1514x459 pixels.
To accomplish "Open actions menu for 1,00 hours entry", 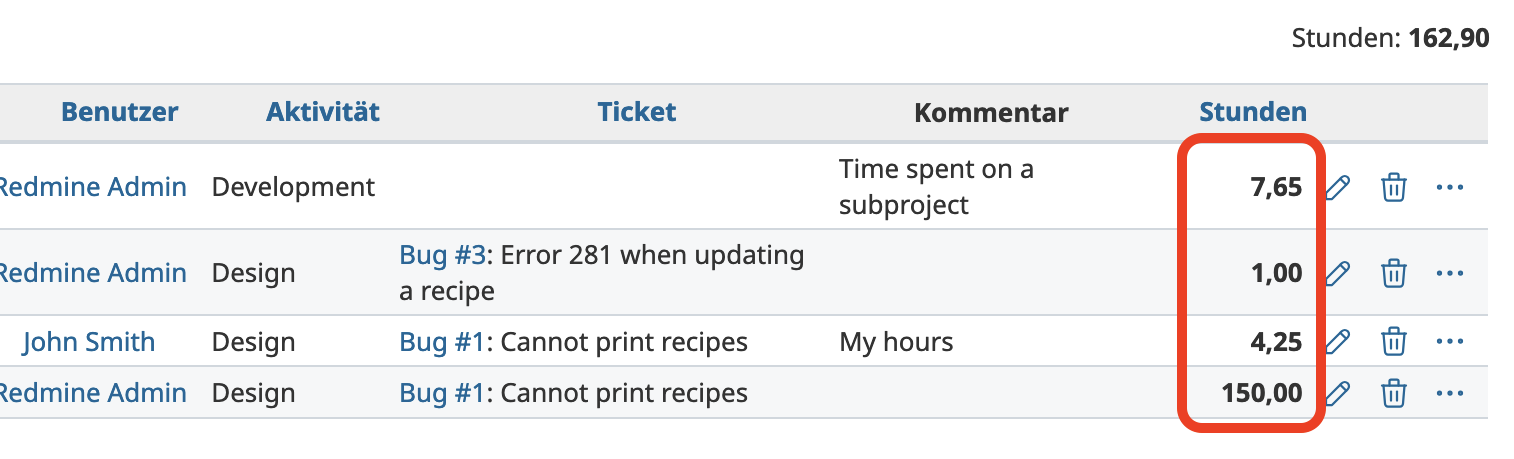I will coord(1449,273).
